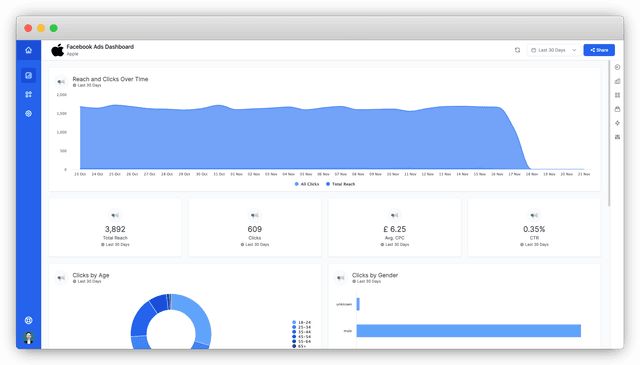
Task: Select the active dashboard icon in sidebar
Action: point(29,76)
